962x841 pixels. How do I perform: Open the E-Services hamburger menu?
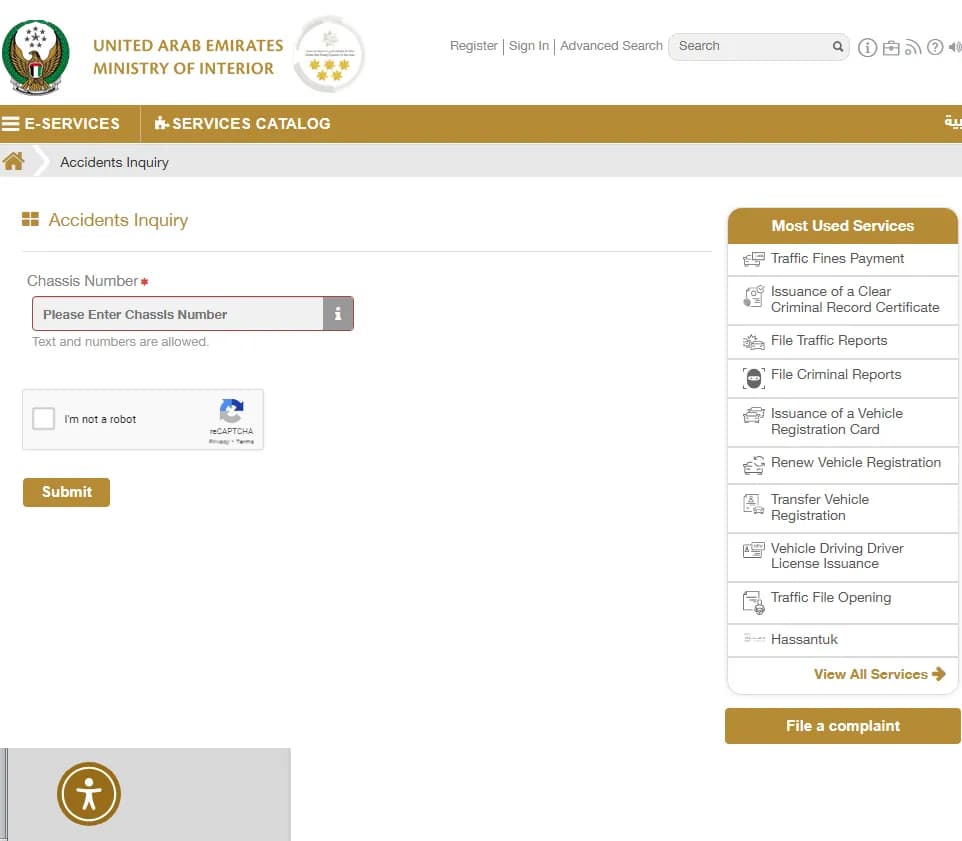click(61, 124)
